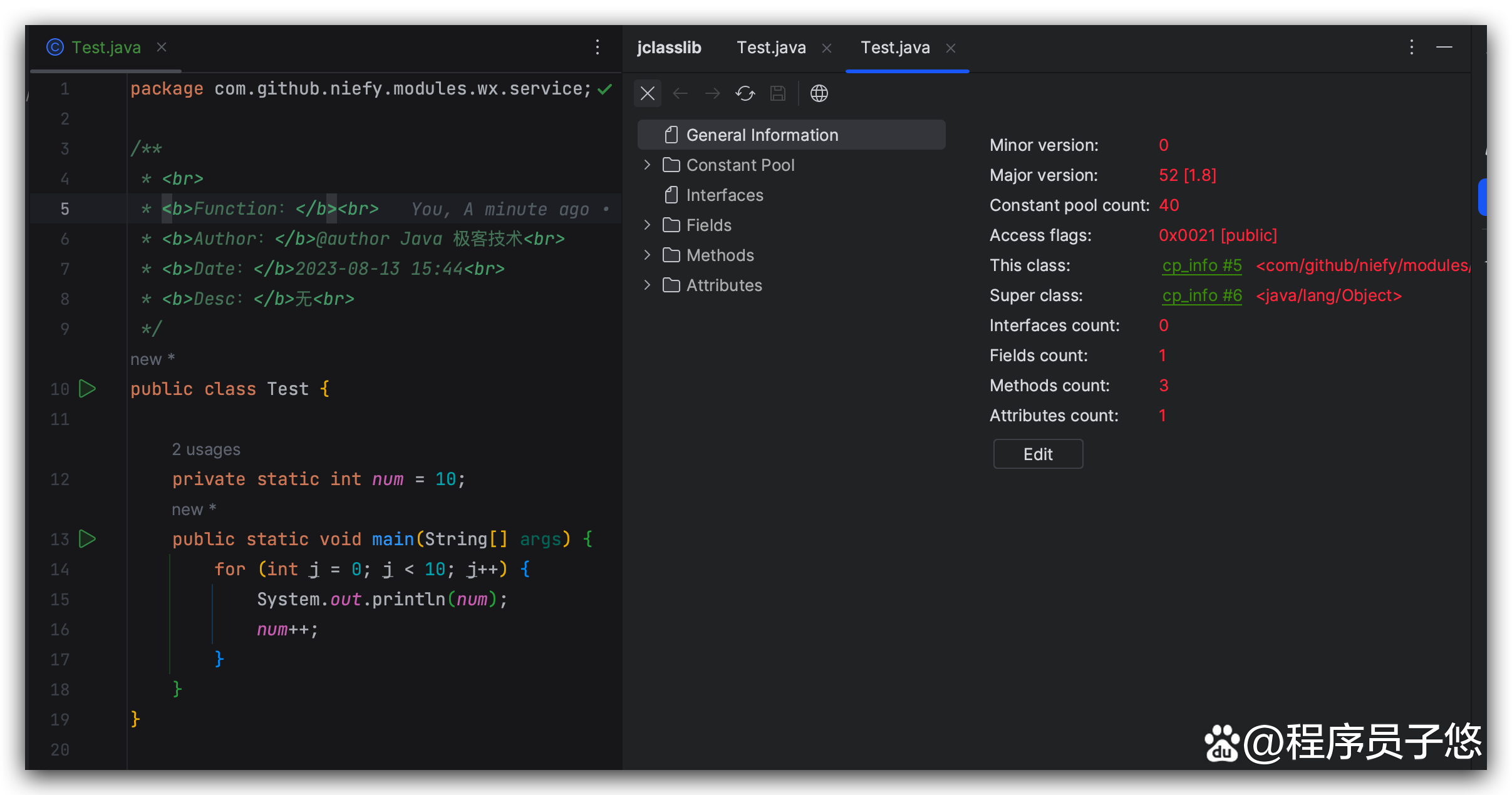The width and height of the screenshot is (1512, 795).
Task: Switch to first Test.java jclasslib tab
Action: coord(771,48)
